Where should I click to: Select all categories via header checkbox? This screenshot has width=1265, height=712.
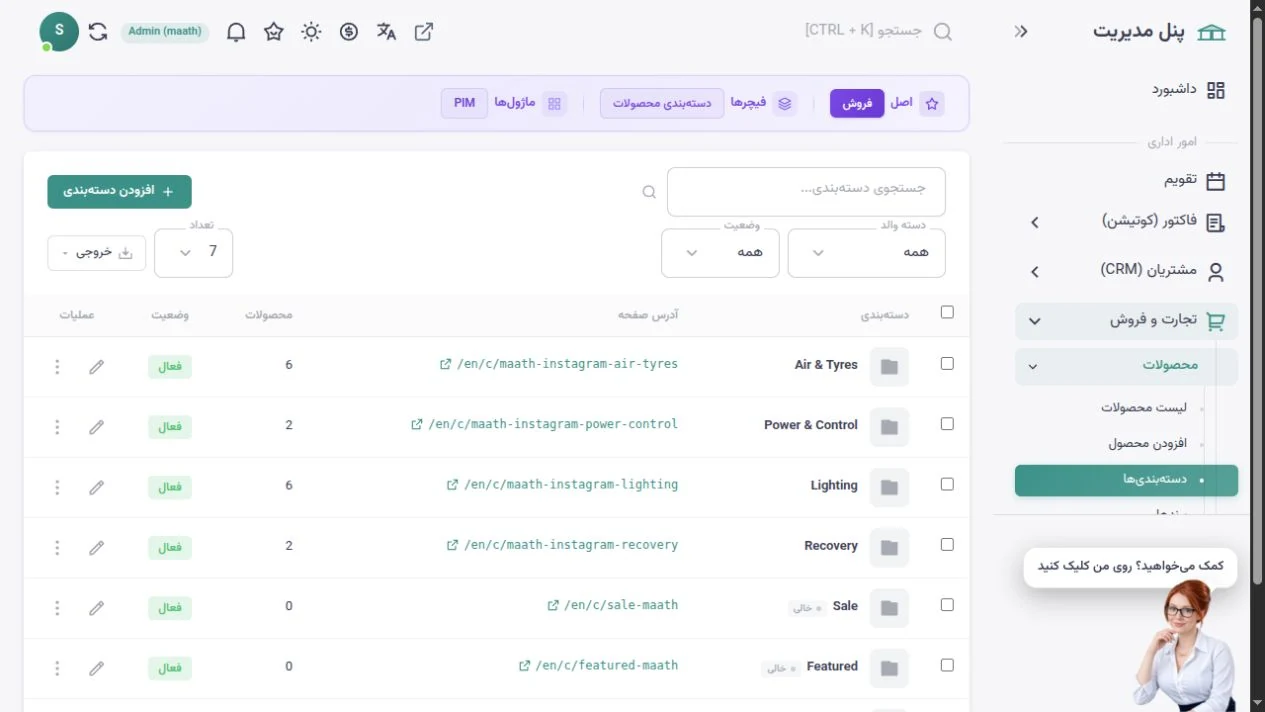pyautogui.click(x=947, y=312)
